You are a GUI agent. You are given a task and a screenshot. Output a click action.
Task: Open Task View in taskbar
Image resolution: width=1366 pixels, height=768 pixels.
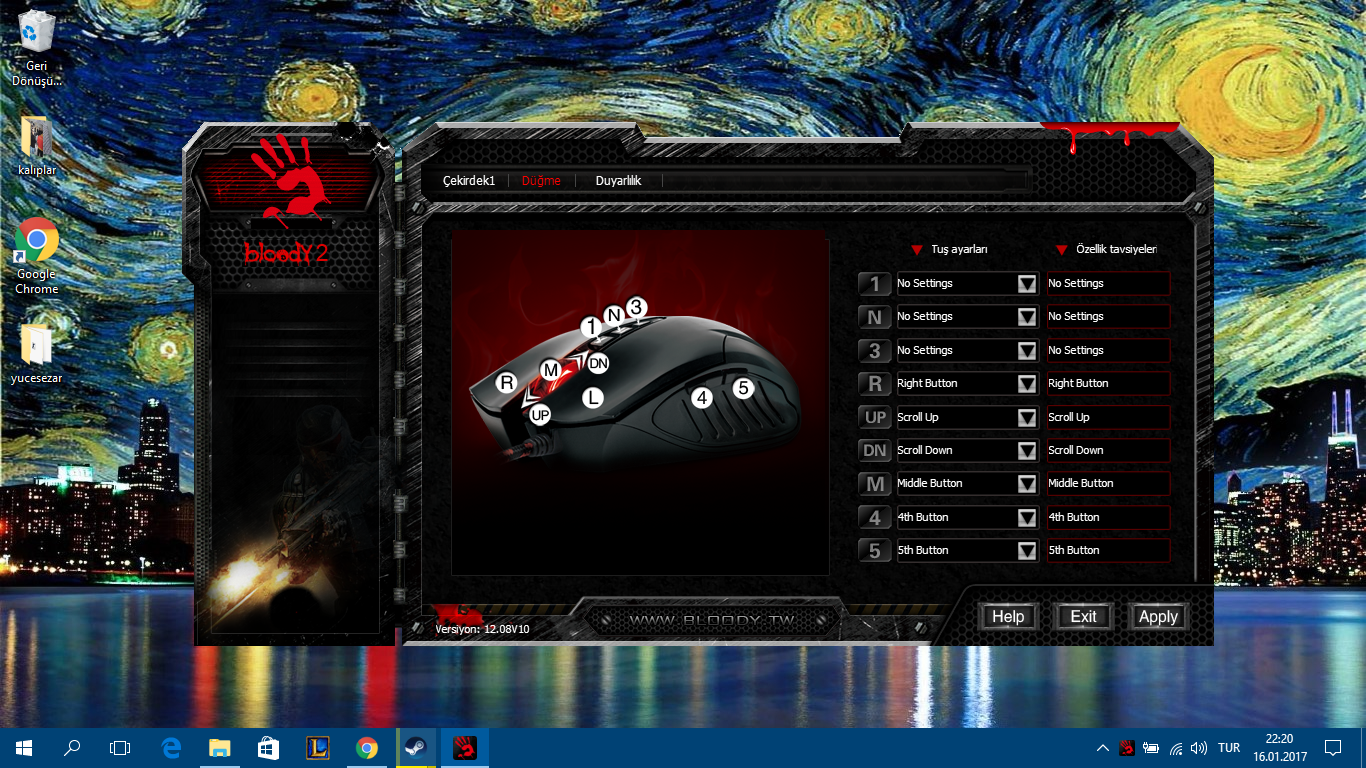120,748
